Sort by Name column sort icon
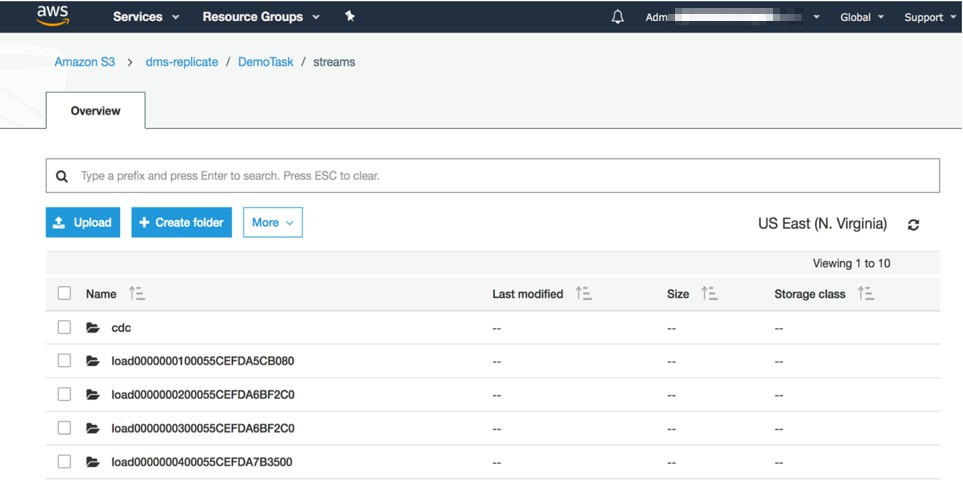The width and height of the screenshot is (963, 498). 137,294
